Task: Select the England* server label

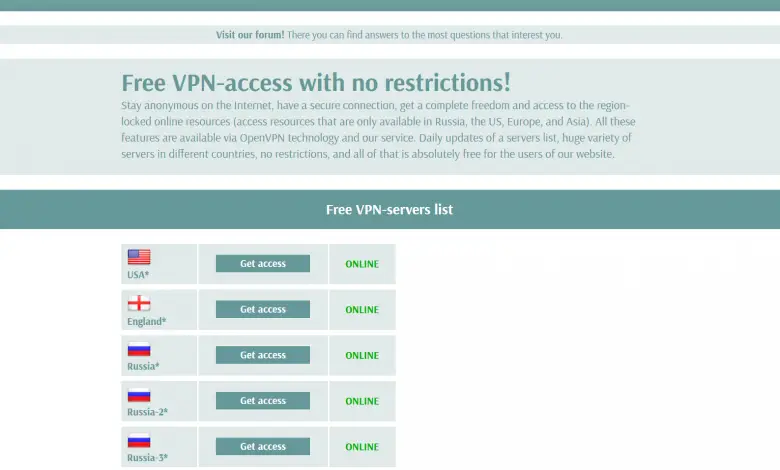Action: pos(146,321)
